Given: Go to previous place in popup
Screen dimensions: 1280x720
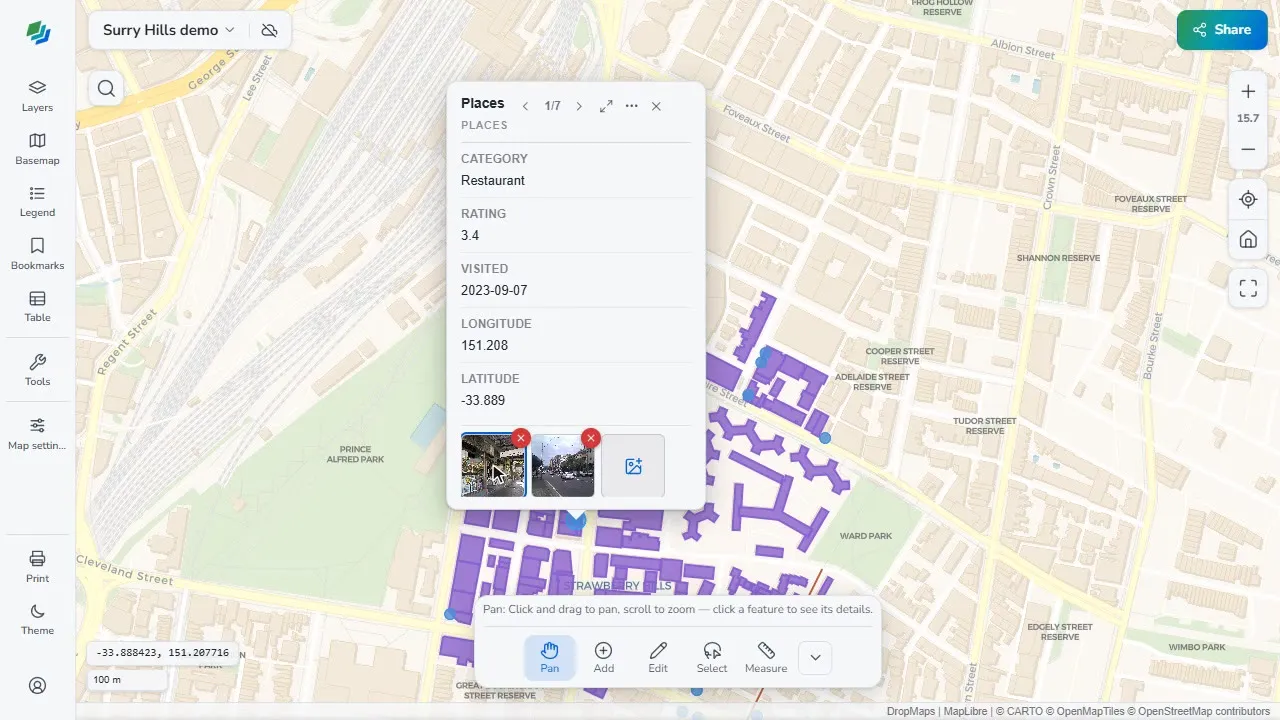Looking at the screenshot, I should pyautogui.click(x=525, y=106).
